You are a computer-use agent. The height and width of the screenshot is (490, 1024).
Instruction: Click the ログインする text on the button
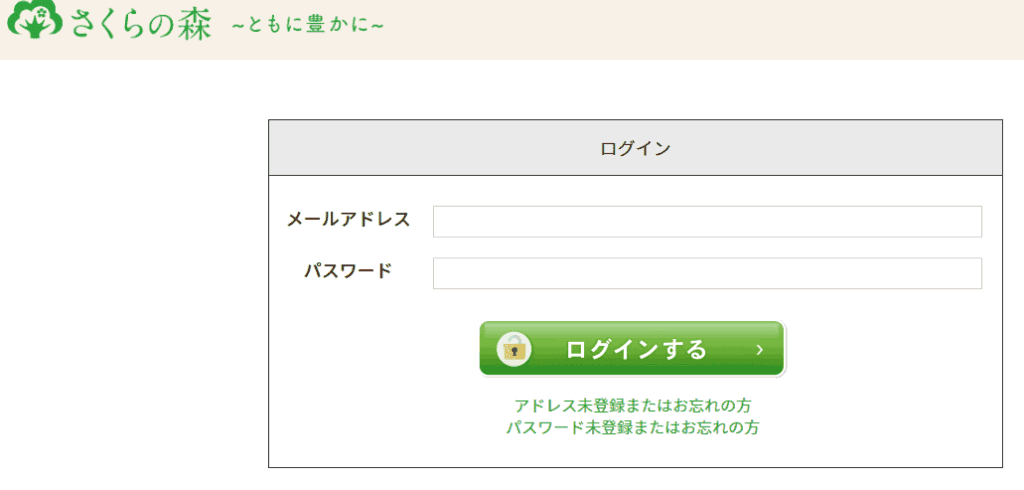(x=636, y=350)
